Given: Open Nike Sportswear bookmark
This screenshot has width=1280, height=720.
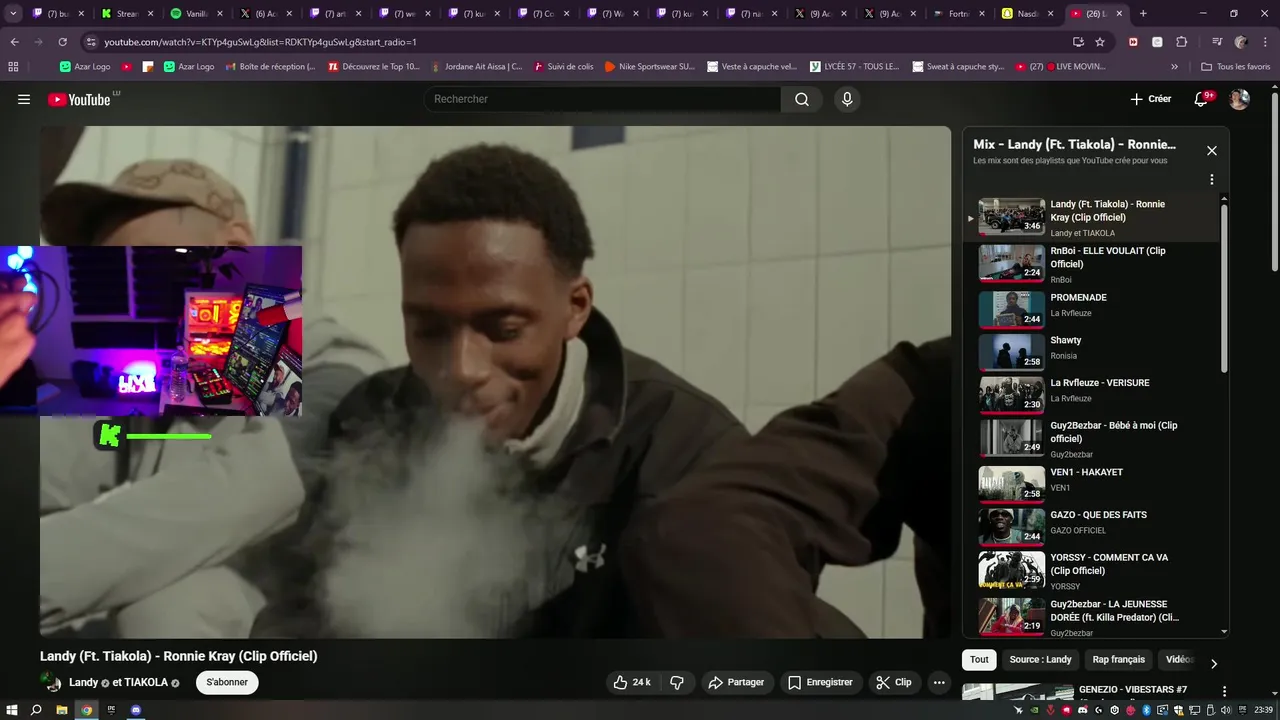Looking at the screenshot, I should pos(650,67).
